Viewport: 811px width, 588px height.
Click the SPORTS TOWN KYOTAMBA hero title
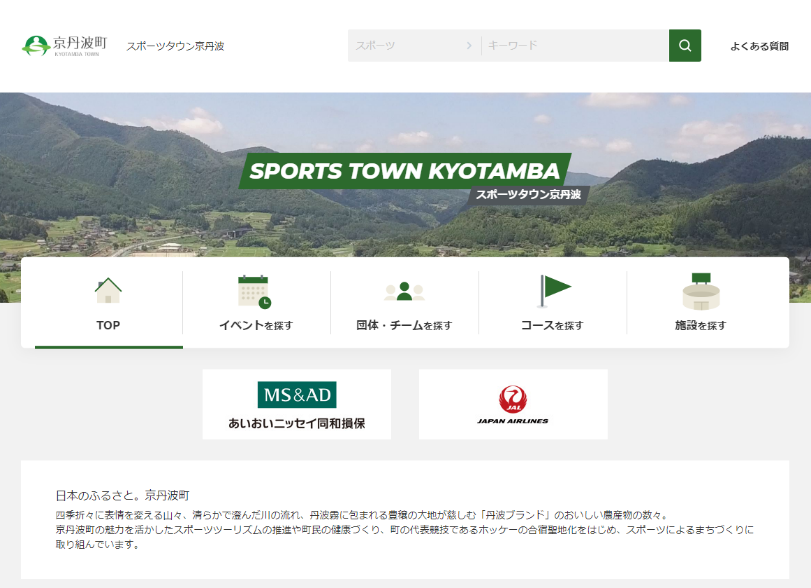click(x=404, y=171)
